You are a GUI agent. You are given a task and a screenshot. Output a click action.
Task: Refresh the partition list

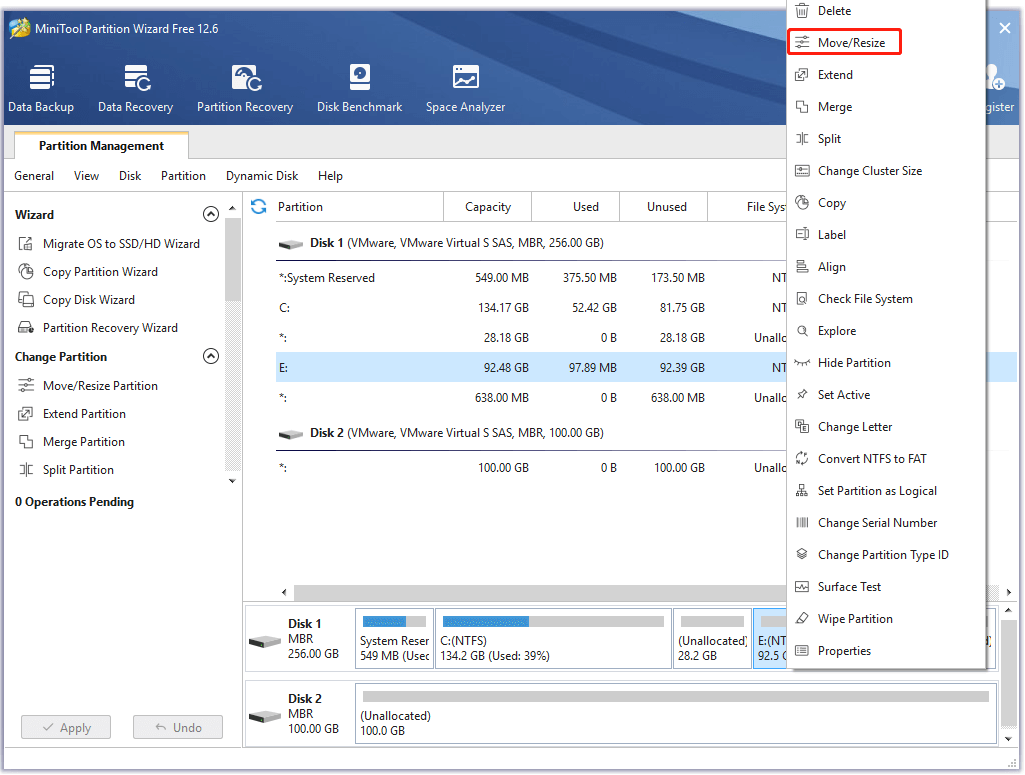click(x=259, y=206)
